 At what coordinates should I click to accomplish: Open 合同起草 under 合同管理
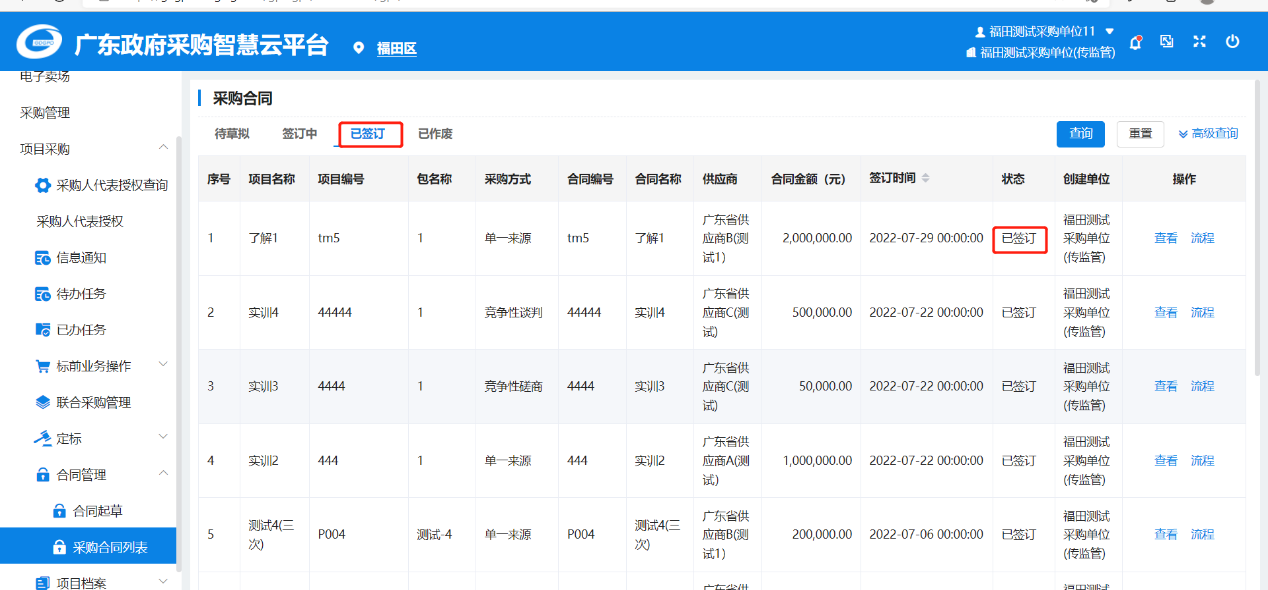click(x=97, y=511)
